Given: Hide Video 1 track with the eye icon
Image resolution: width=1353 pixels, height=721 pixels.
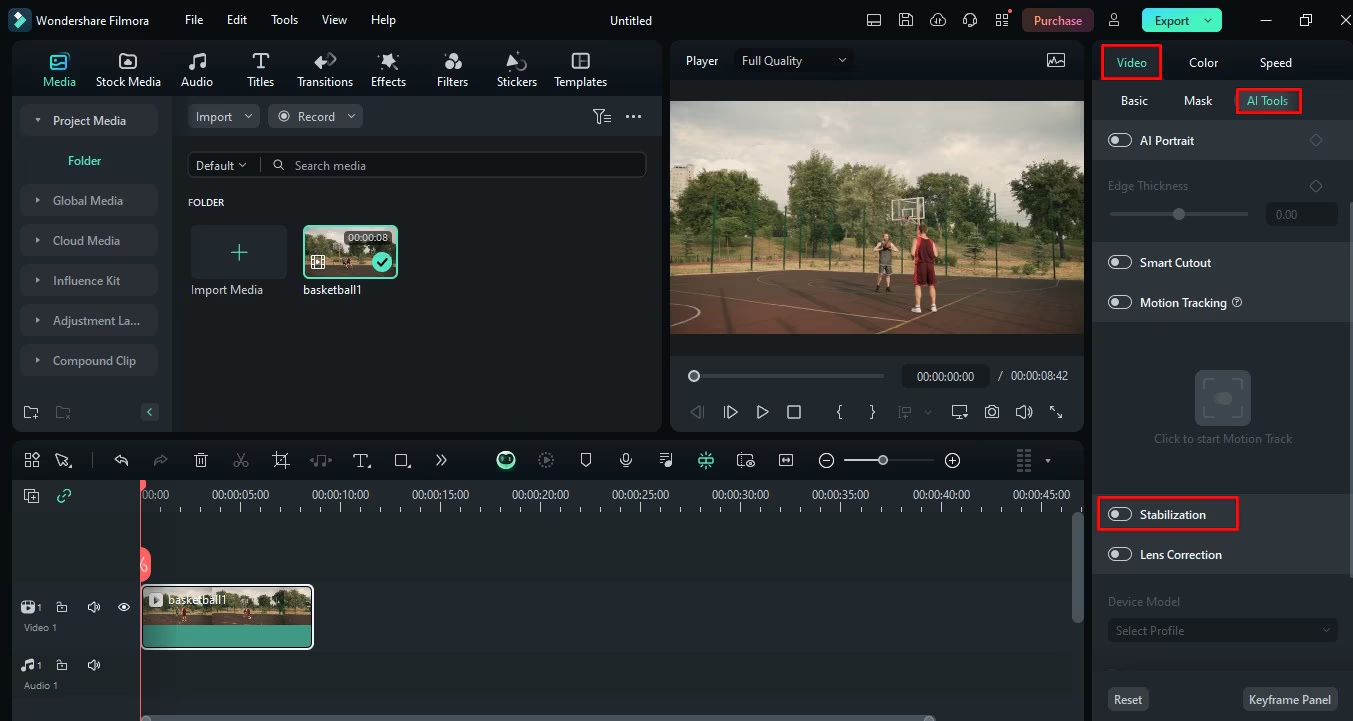Looking at the screenshot, I should tap(124, 607).
